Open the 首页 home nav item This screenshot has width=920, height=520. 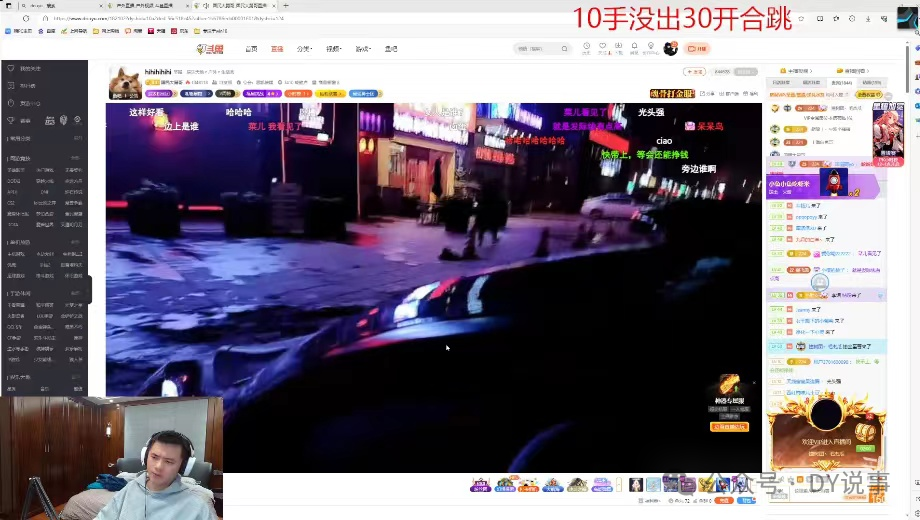pos(251,49)
